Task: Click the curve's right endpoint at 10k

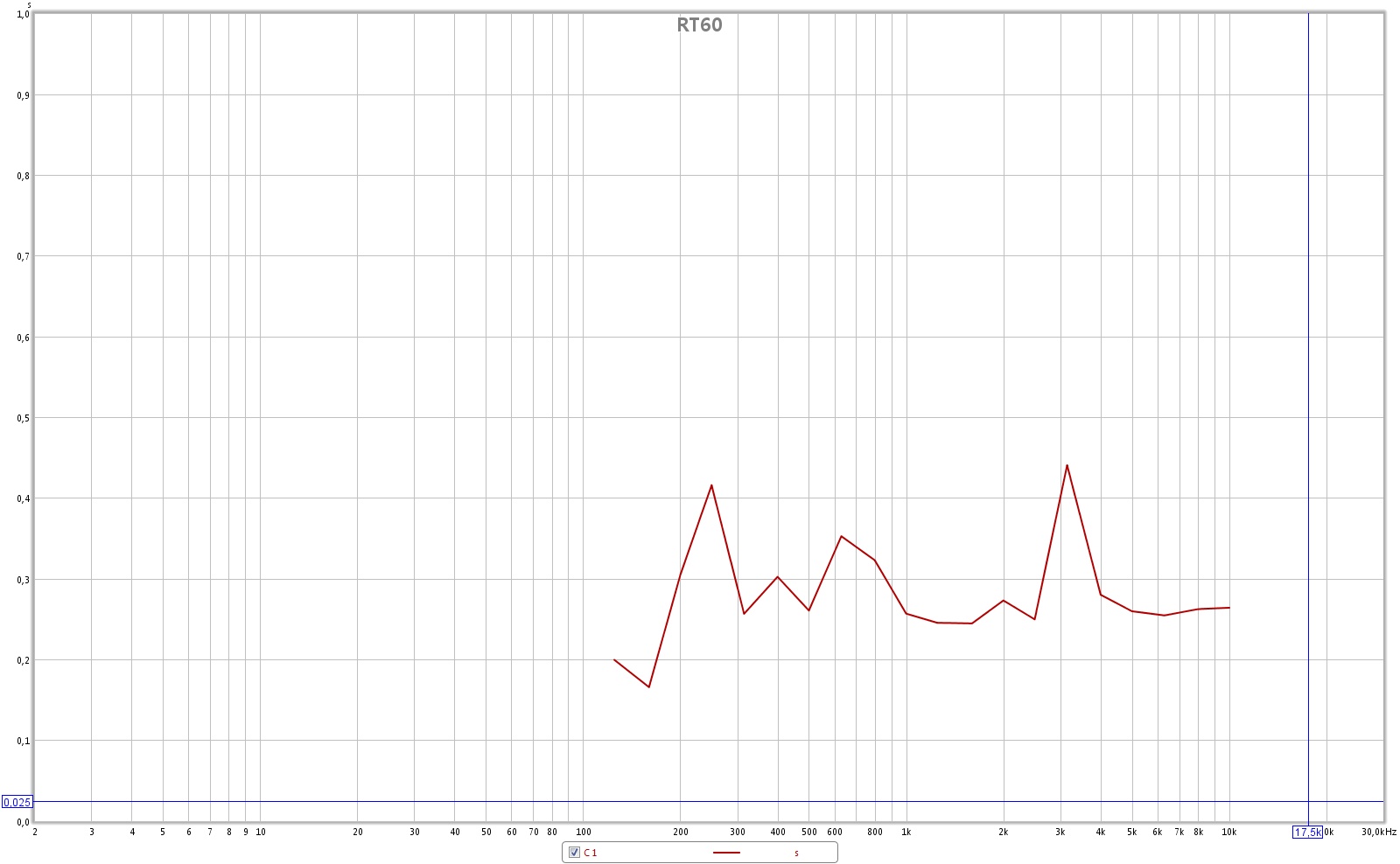Action: point(1229,608)
